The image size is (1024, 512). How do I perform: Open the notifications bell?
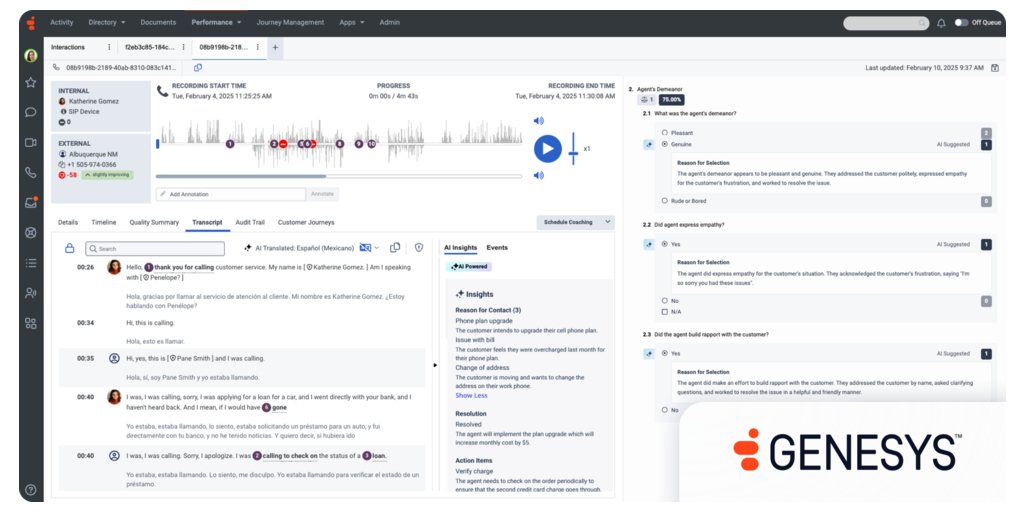tap(941, 22)
